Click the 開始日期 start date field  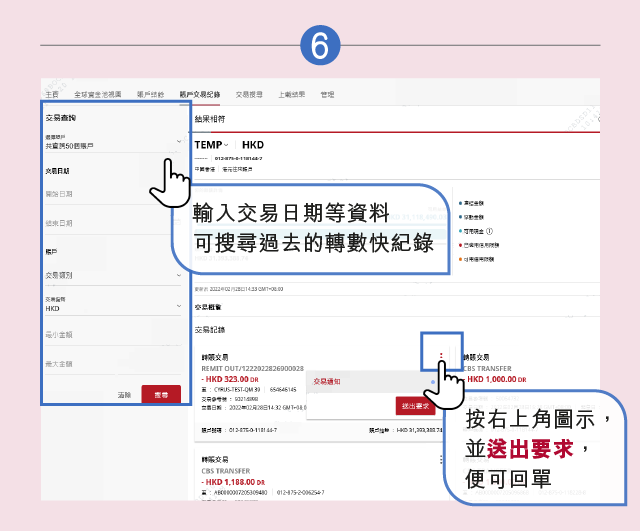coord(112,194)
